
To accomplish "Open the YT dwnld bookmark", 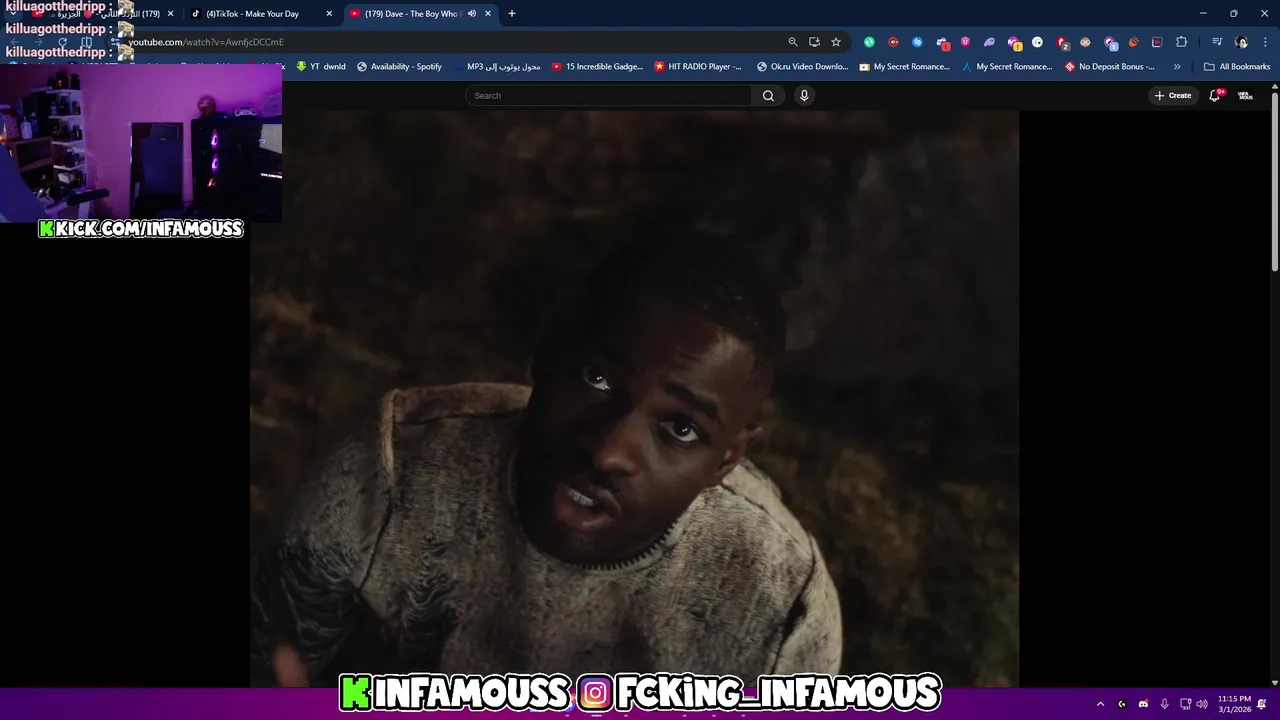I will pyautogui.click(x=321, y=67).
